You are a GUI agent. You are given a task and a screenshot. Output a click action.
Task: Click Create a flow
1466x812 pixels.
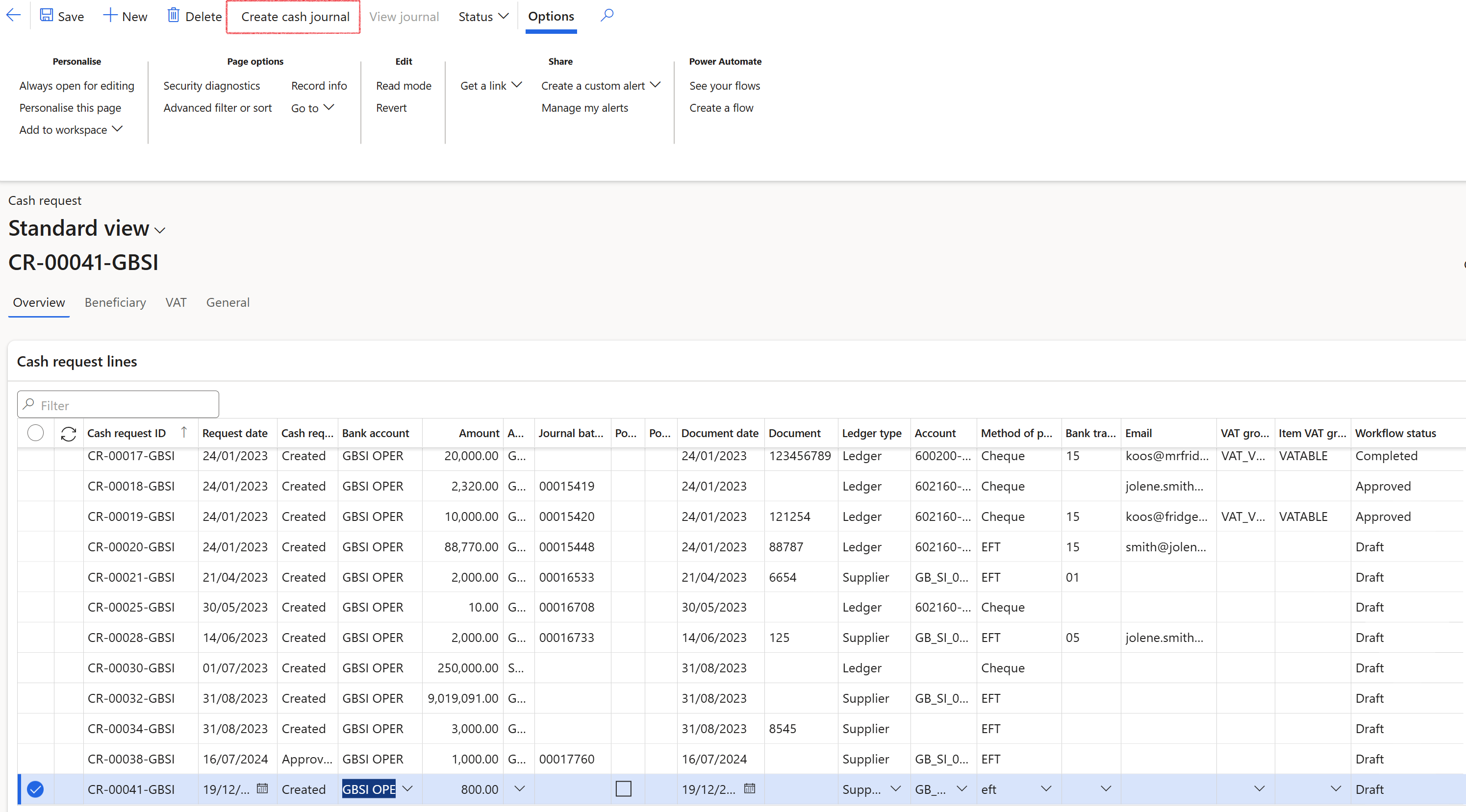point(721,107)
